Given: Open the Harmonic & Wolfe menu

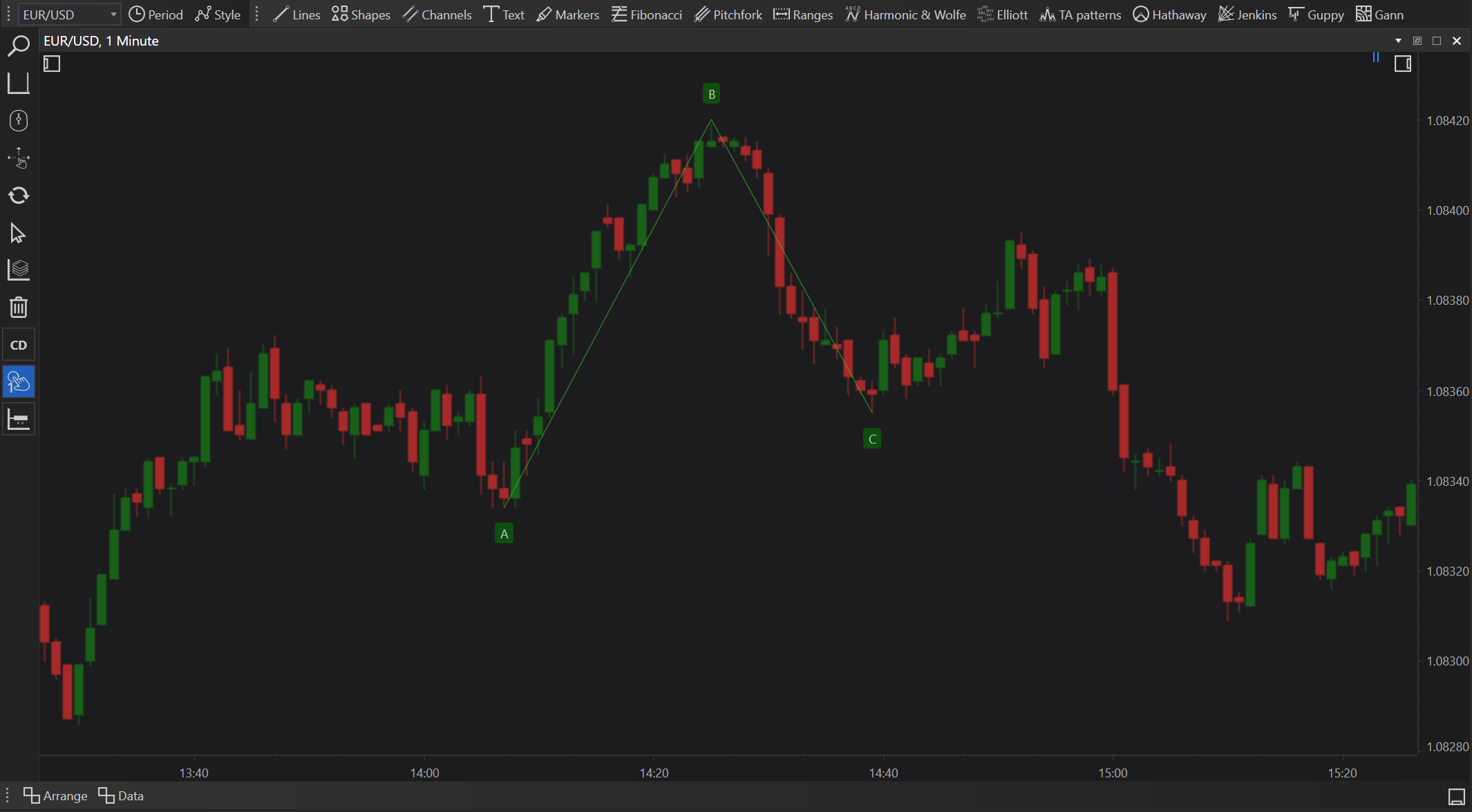Looking at the screenshot, I should [x=905, y=15].
